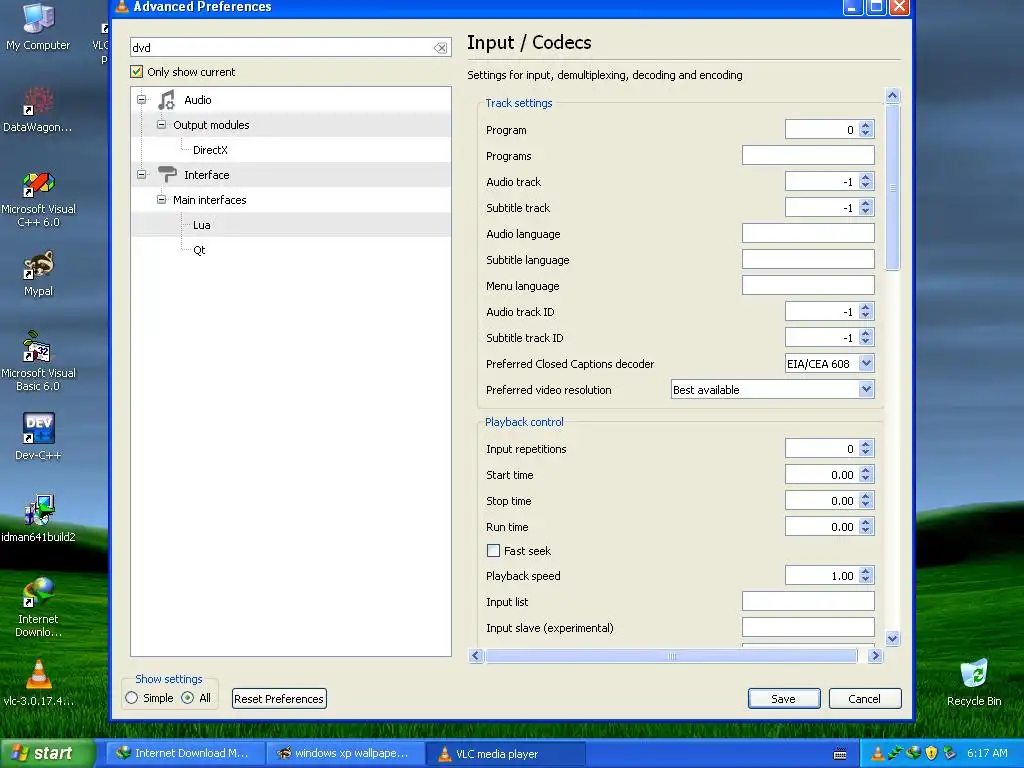Click the yellow security shield tray icon
The height and width of the screenshot is (768, 1024).
pyautogui.click(x=931, y=753)
